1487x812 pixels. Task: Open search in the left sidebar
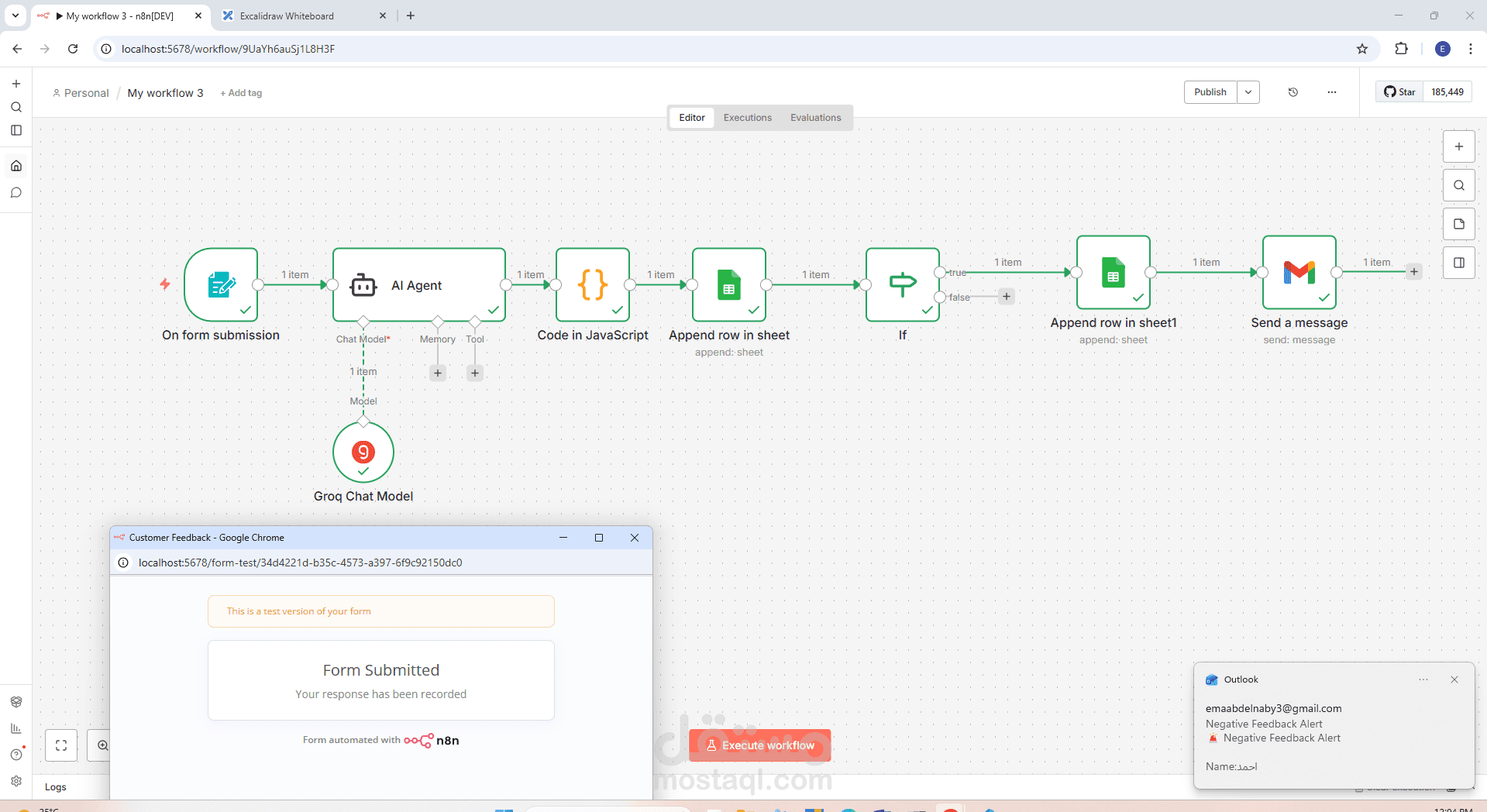[x=16, y=107]
